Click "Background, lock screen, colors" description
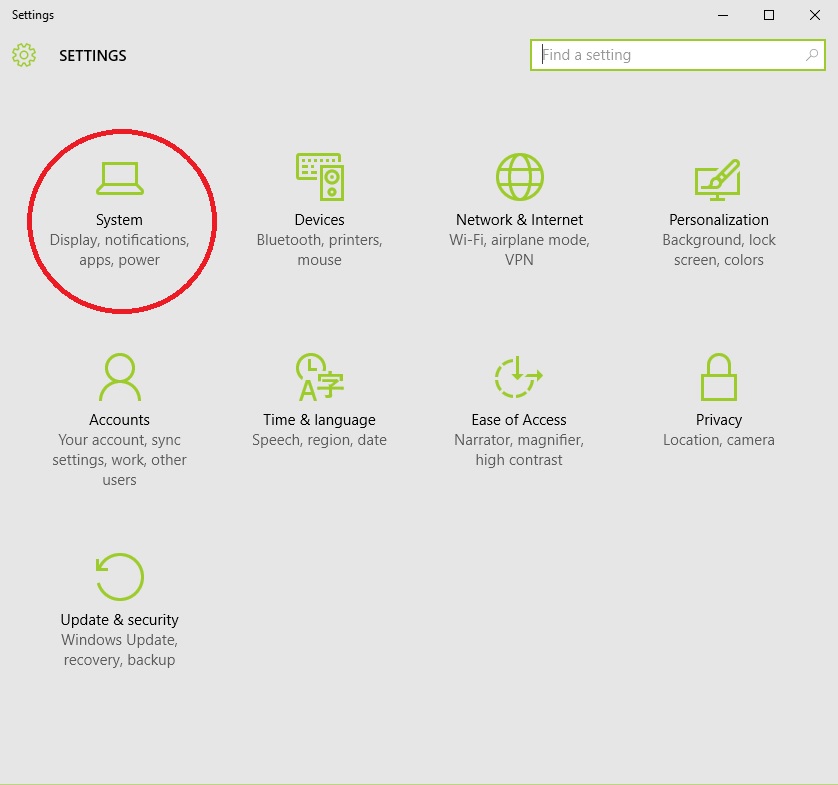This screenshot has height=785, width=838. [x=719, y=250]
